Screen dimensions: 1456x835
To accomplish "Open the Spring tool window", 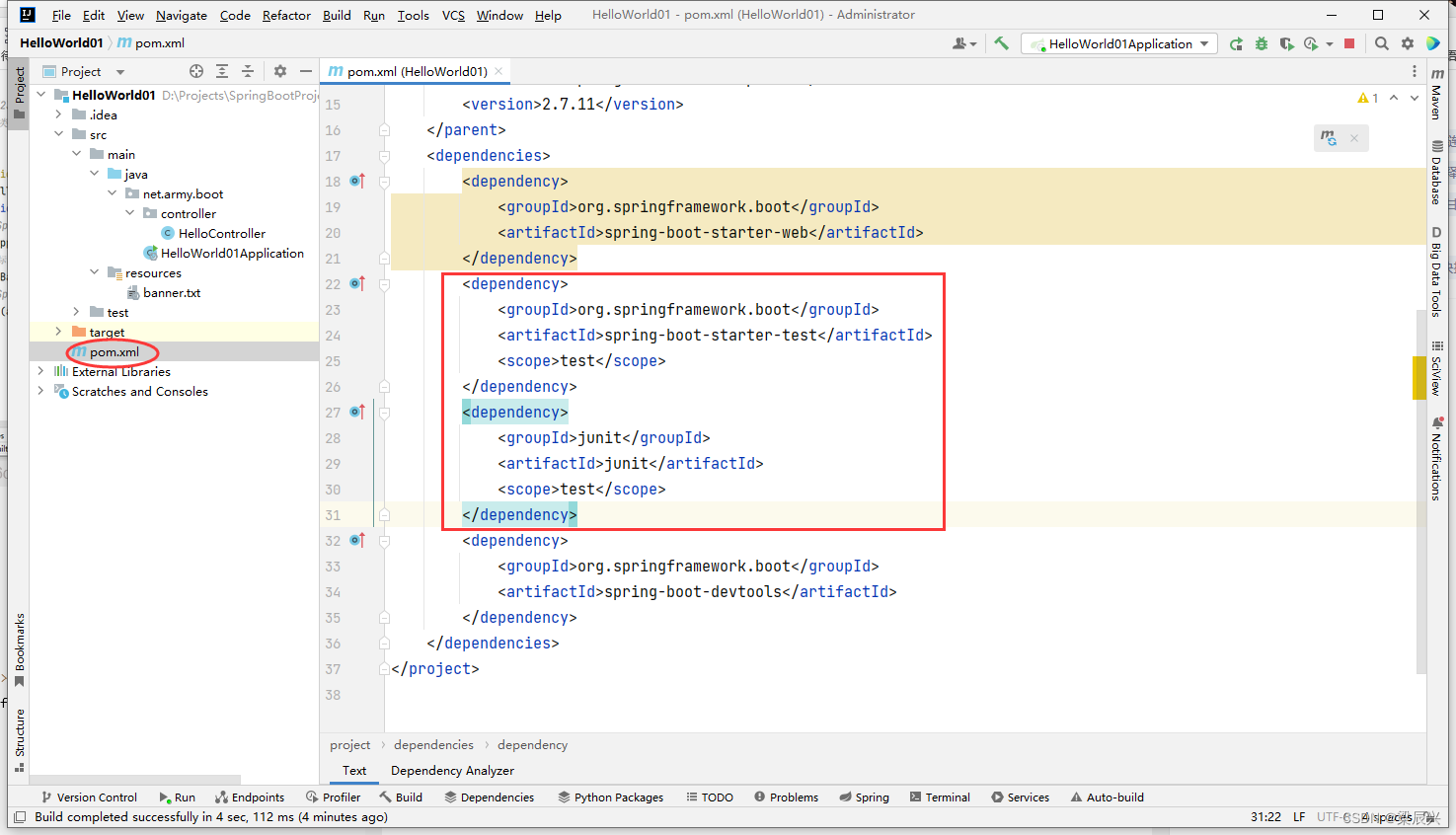I will coord(864,797).
